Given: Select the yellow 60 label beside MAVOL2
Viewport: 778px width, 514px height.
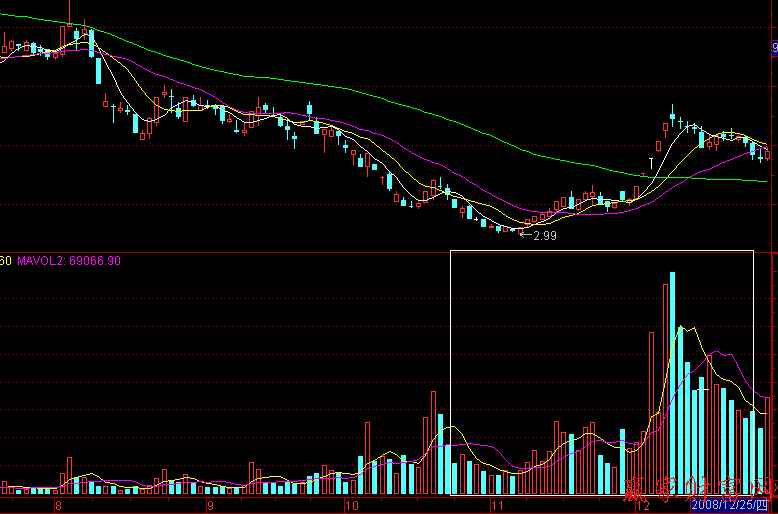Looking at the screenshot, I should click(x=5, y=261).
